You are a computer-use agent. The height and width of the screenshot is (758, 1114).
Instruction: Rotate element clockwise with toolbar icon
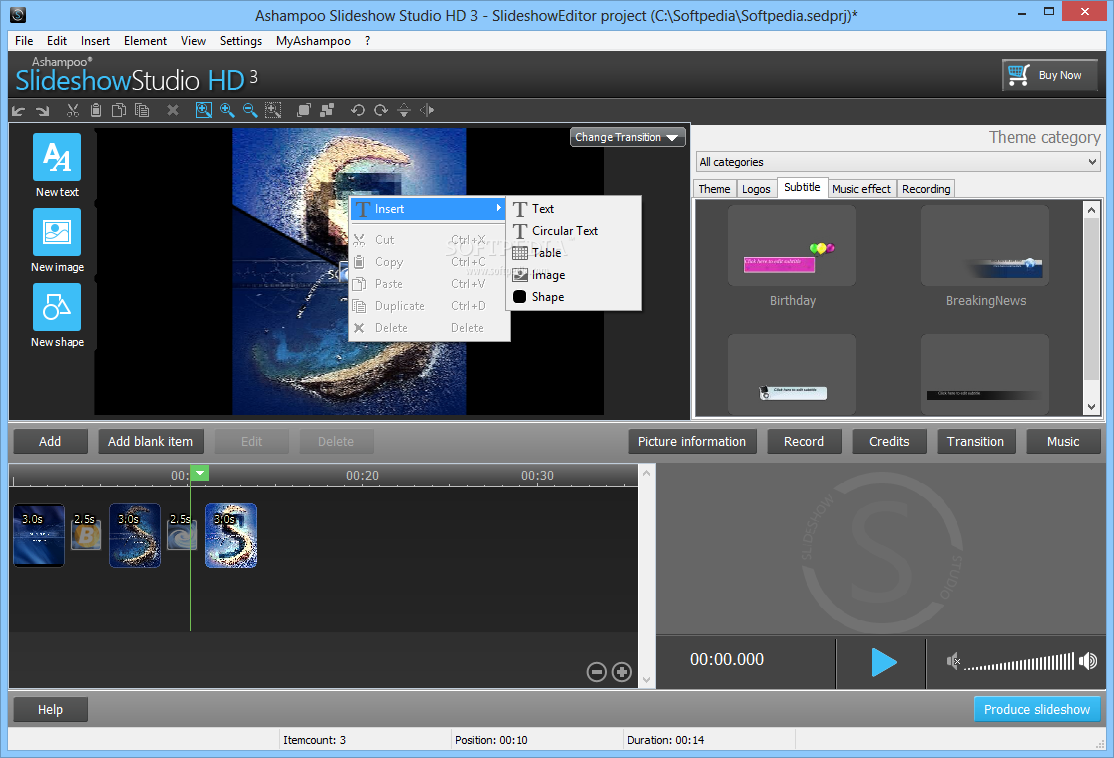pyautogui.click(x=381, y=110)
